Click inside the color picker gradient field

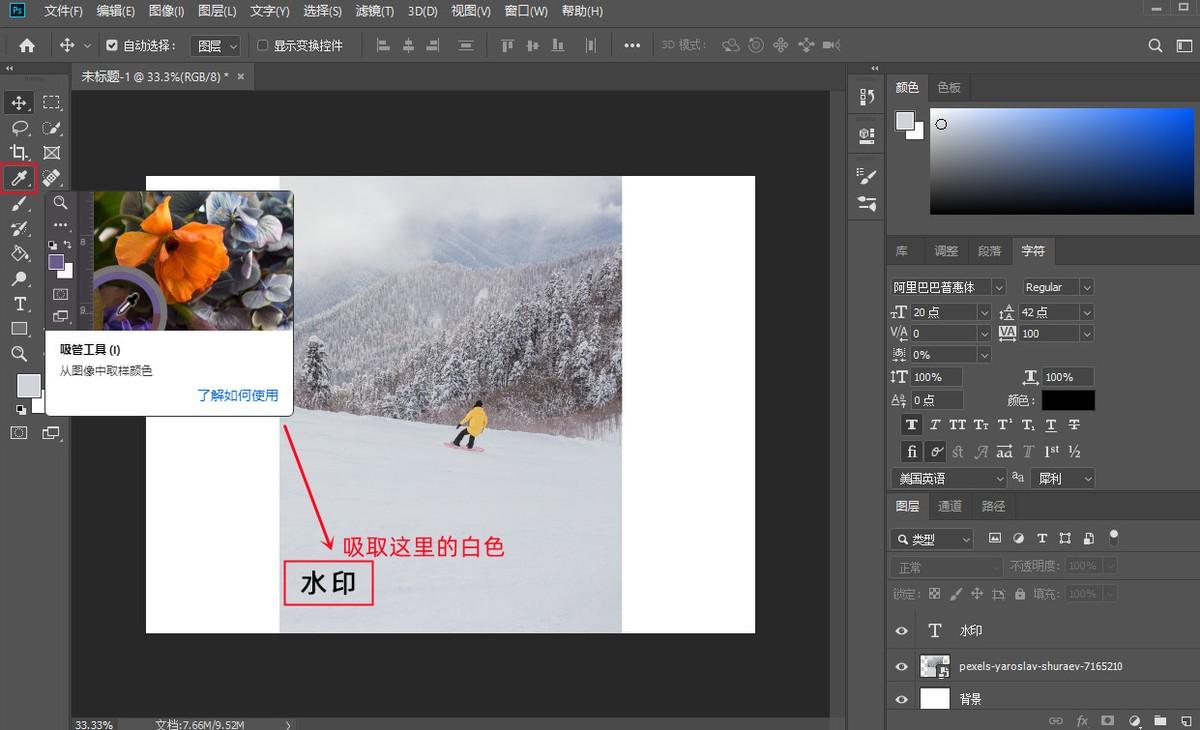coord(1062,160)
